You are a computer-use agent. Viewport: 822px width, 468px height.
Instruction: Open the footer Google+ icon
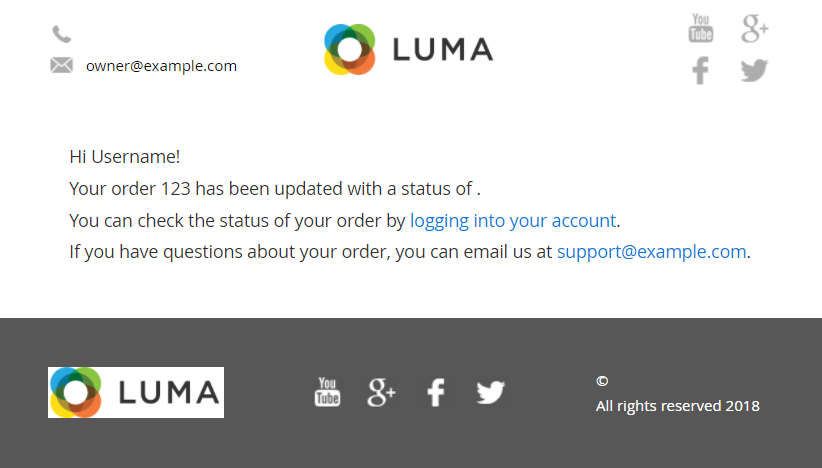pos(381,392)
